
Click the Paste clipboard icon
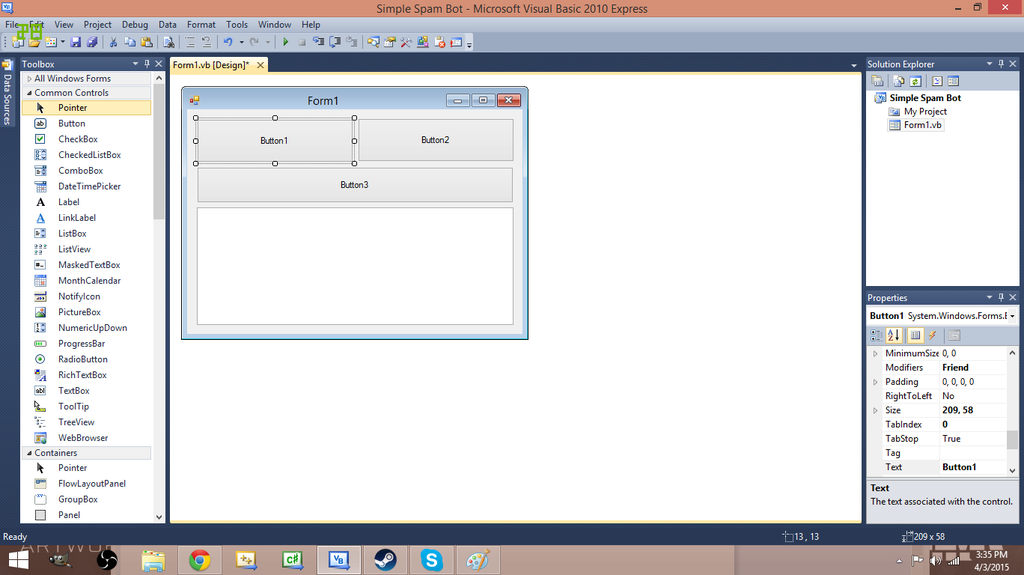click(147, 42)
